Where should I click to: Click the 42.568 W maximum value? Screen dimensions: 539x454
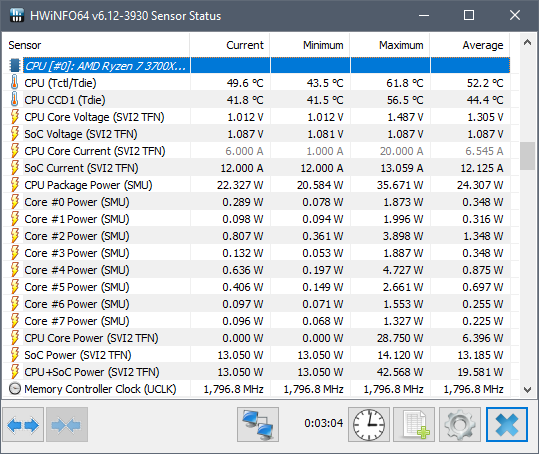[400, 372]
